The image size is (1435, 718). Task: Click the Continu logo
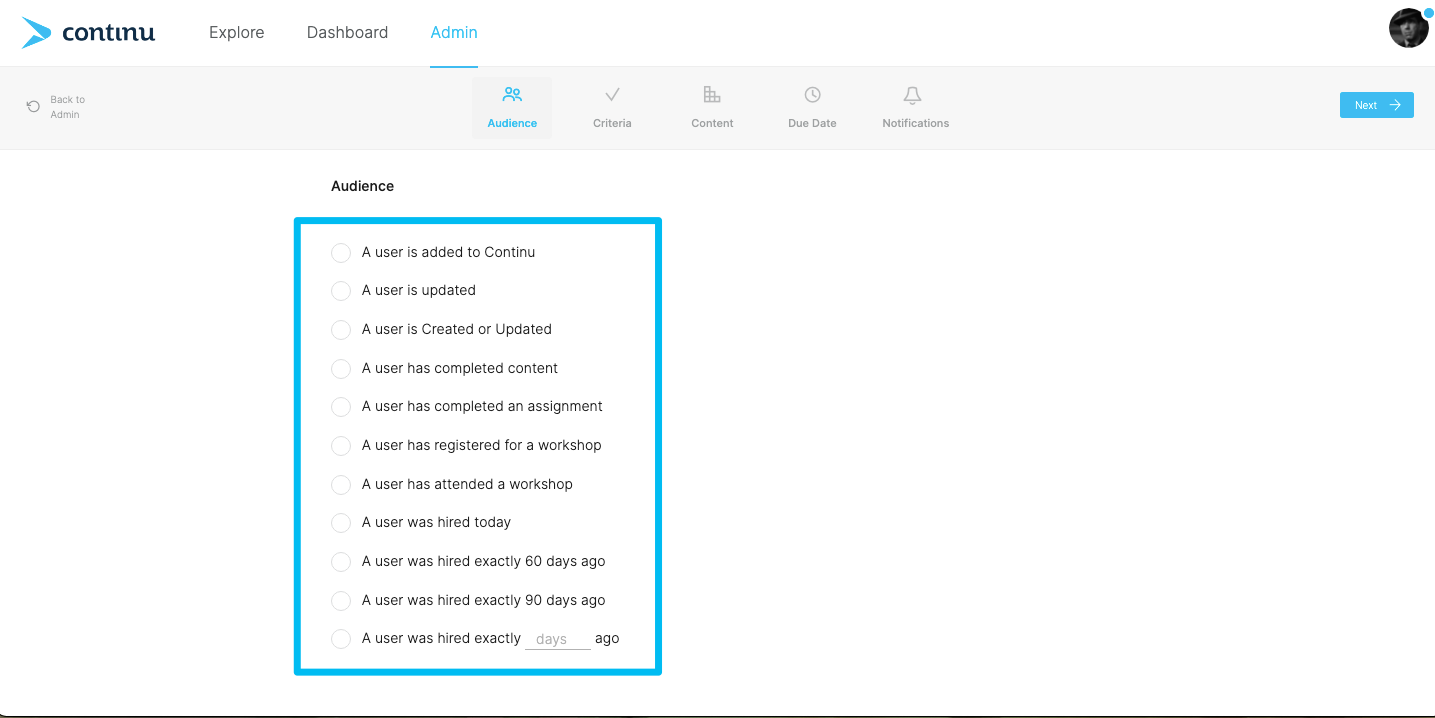pos(88,33)
